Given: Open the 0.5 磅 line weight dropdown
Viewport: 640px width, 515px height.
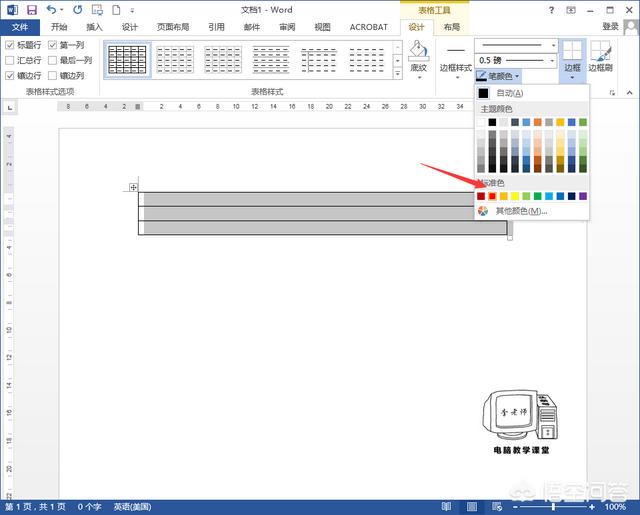Looking at the screenshot, I should (x=553, y=60).
